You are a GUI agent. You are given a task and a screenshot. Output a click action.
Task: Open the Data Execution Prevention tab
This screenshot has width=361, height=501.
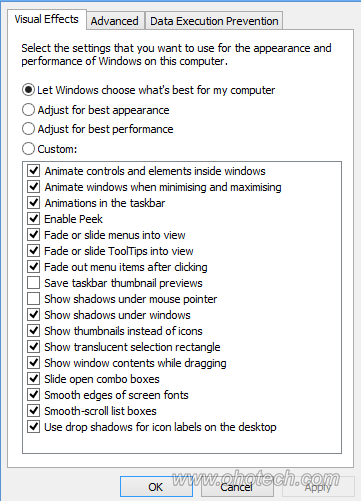point(214,21)
